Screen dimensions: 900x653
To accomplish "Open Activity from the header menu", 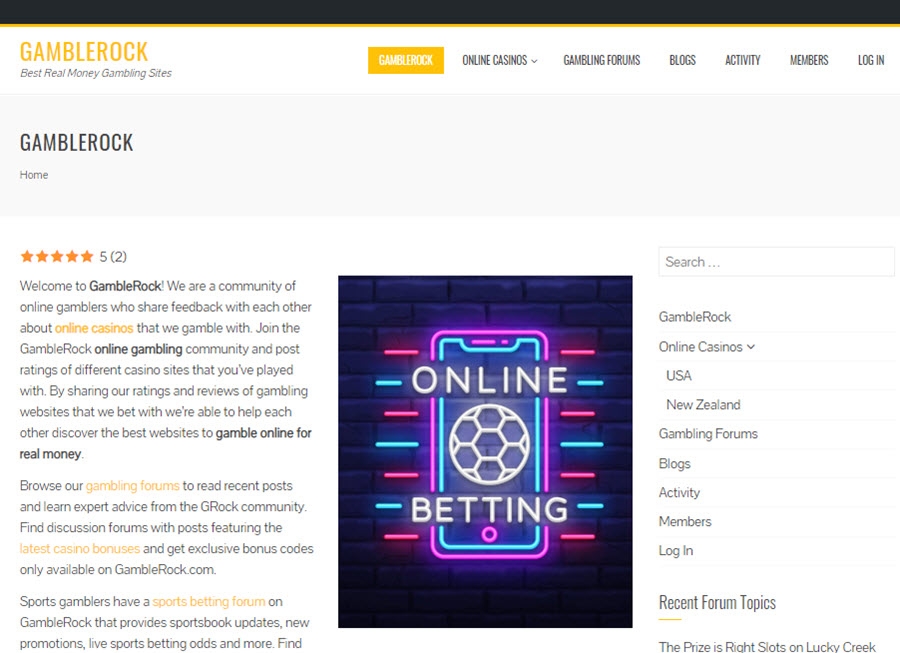I will click(x=743, y=60).
